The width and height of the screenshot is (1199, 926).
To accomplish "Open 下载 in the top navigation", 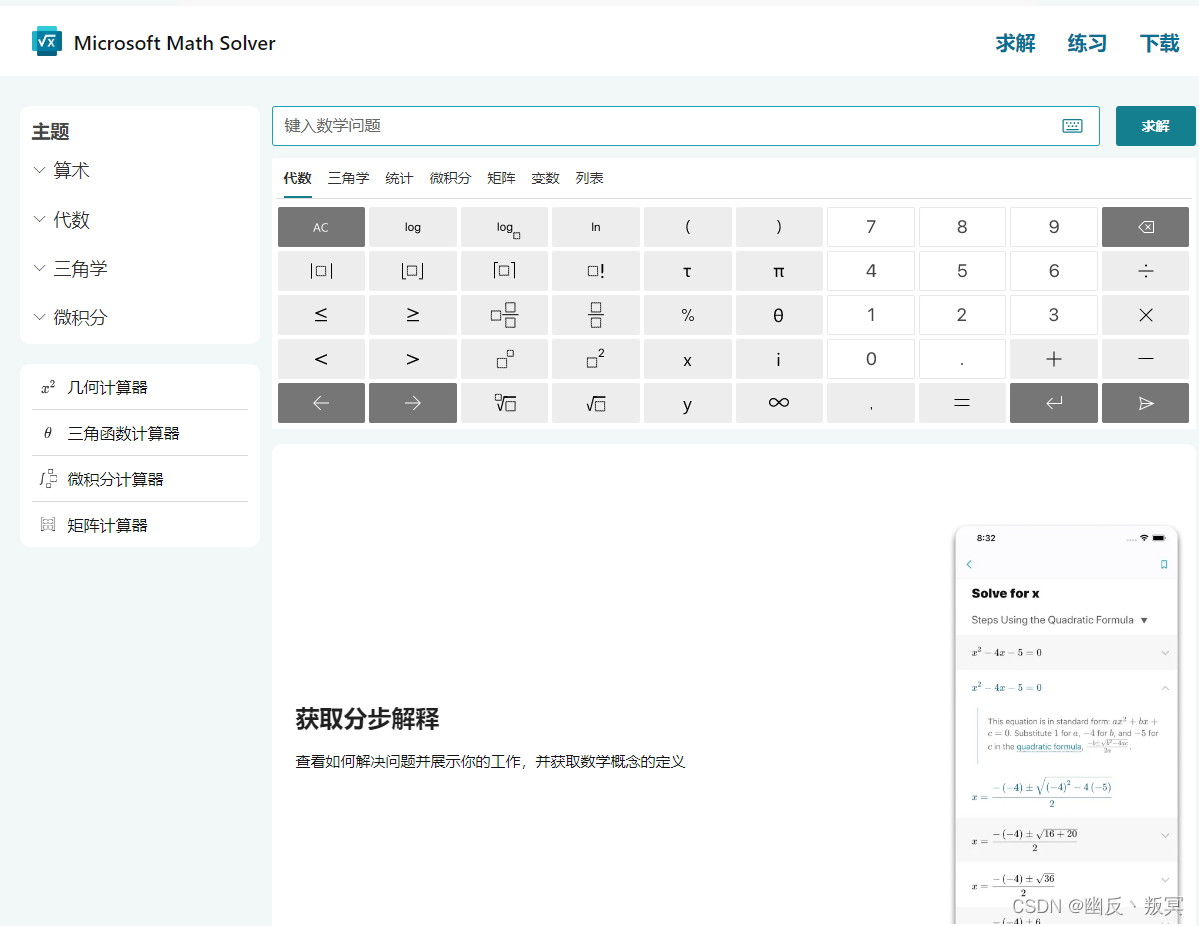I will (x=1159, y=43).
